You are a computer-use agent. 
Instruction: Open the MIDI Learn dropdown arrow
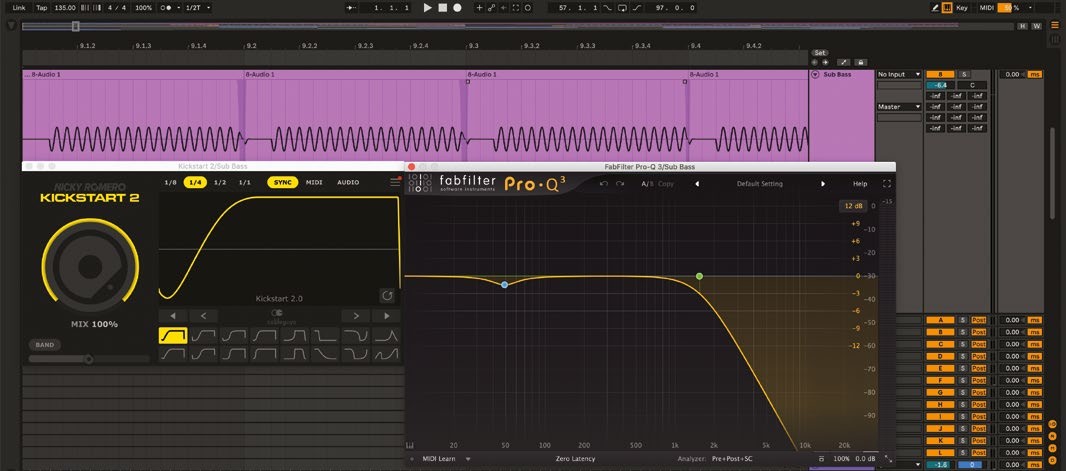click(x=468, y=459)
